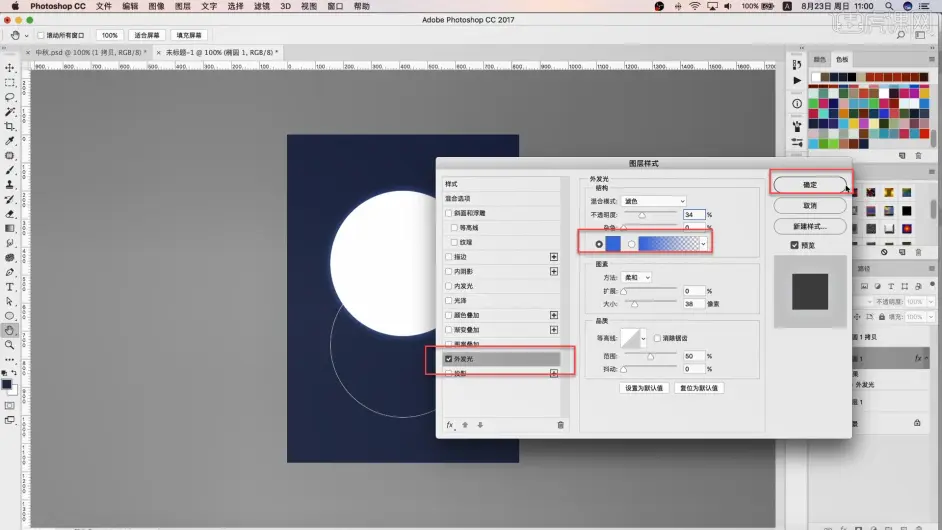Open the 方法 technique dropdown
The height and width of the screenshot is (530, 942).
(636, 278)
